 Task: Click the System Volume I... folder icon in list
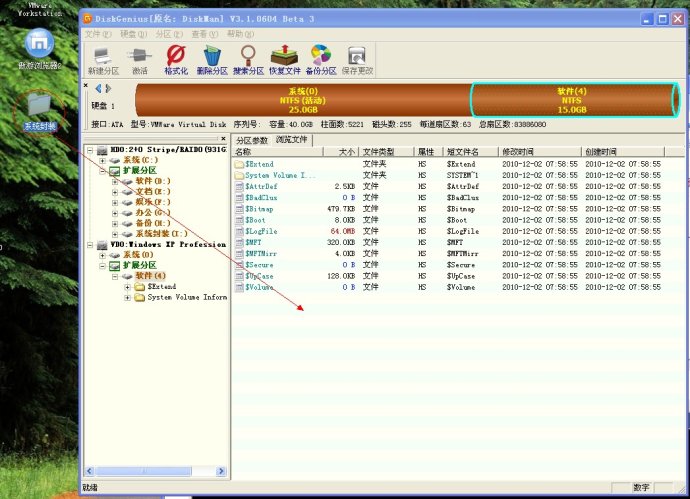point(239,175)
